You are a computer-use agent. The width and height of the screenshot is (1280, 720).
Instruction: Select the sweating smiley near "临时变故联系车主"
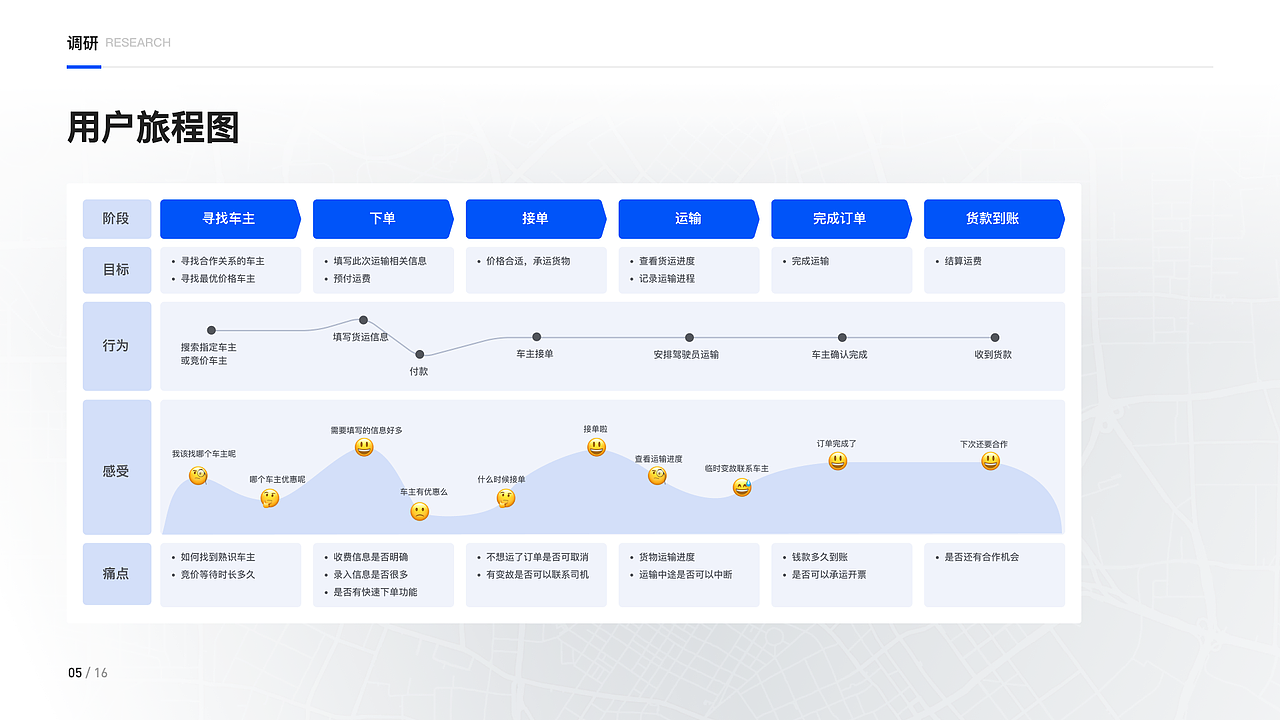(742, 489)
